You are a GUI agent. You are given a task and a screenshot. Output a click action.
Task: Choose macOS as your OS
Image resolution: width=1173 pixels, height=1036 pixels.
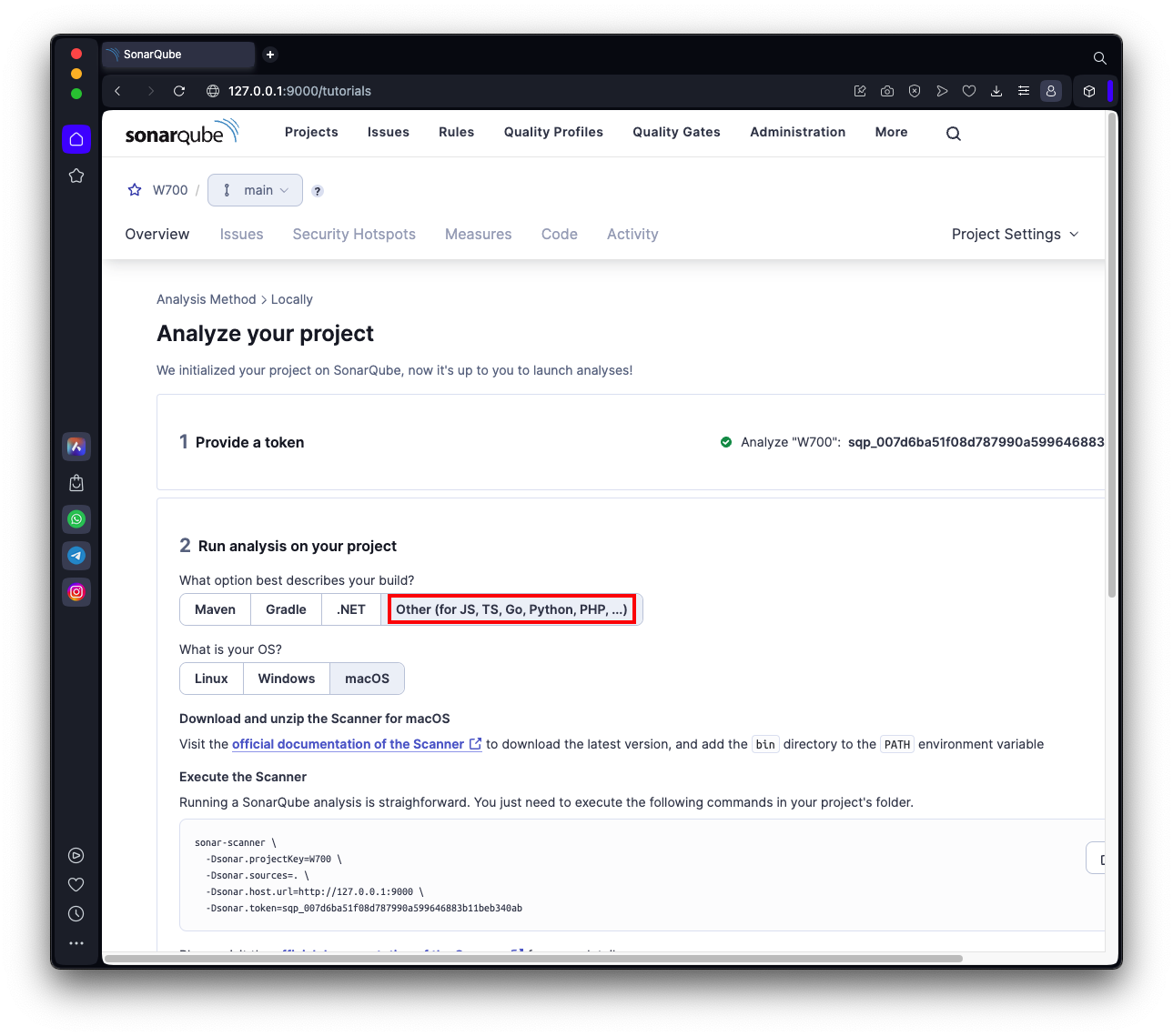pyautogui.click(x=367, y=679)
